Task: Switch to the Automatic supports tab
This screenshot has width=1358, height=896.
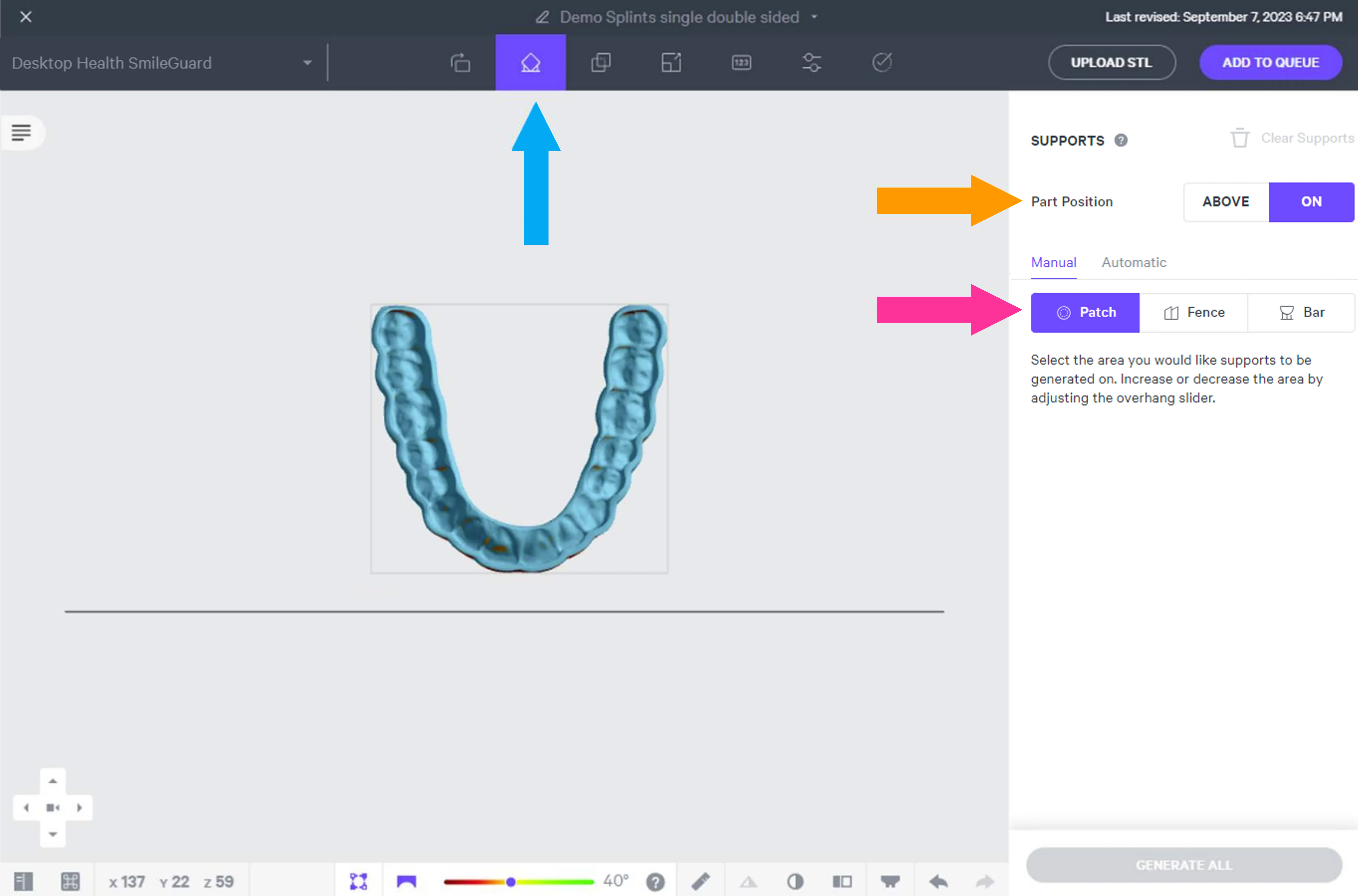Action: coord(1134,262)
